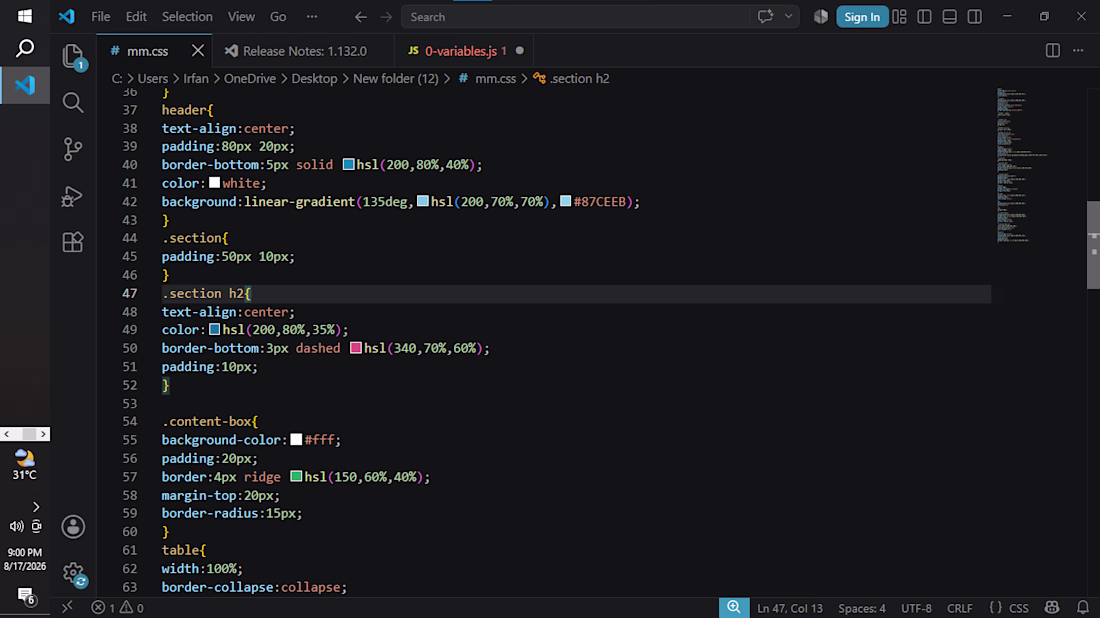
Task: Open the errors and warnings indicator
Action: (x=118, y=608)
